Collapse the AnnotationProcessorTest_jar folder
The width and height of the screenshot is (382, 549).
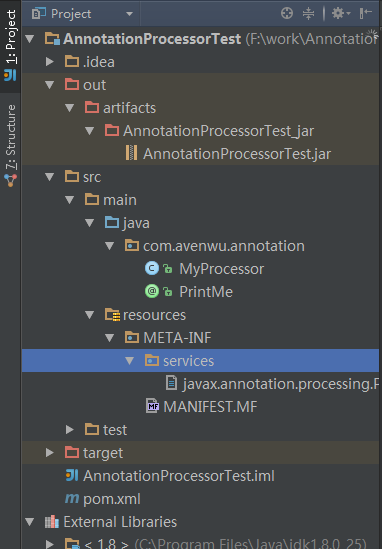point(90,131)
